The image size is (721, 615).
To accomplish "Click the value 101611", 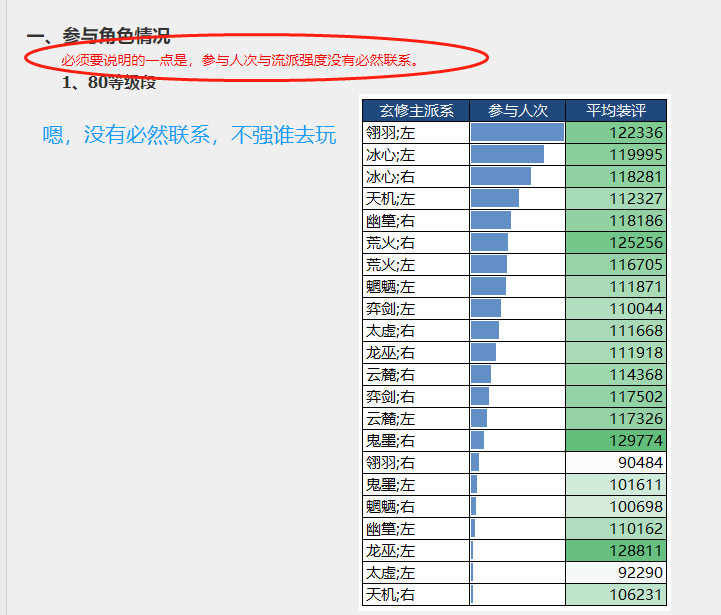I will 636,485.
